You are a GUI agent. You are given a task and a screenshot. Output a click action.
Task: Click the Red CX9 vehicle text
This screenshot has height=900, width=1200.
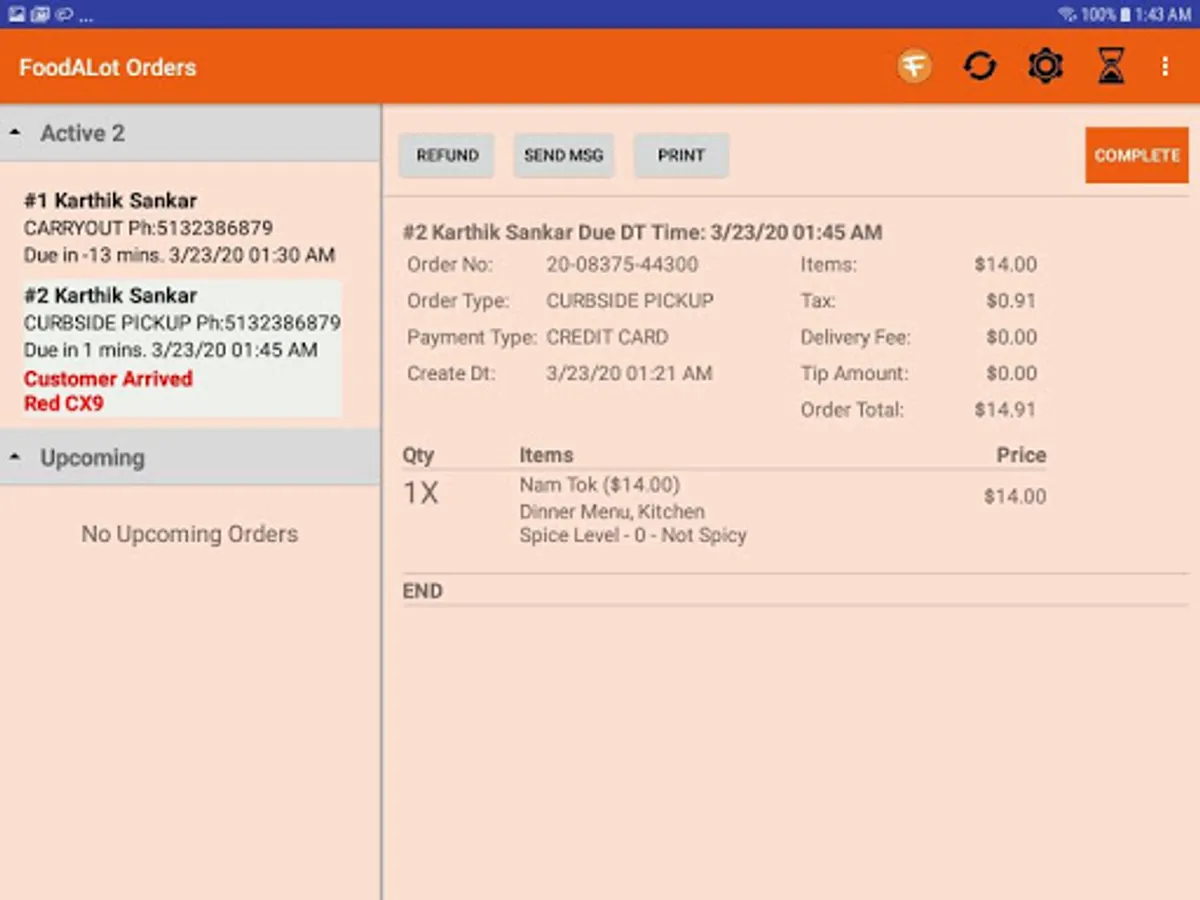64,404
